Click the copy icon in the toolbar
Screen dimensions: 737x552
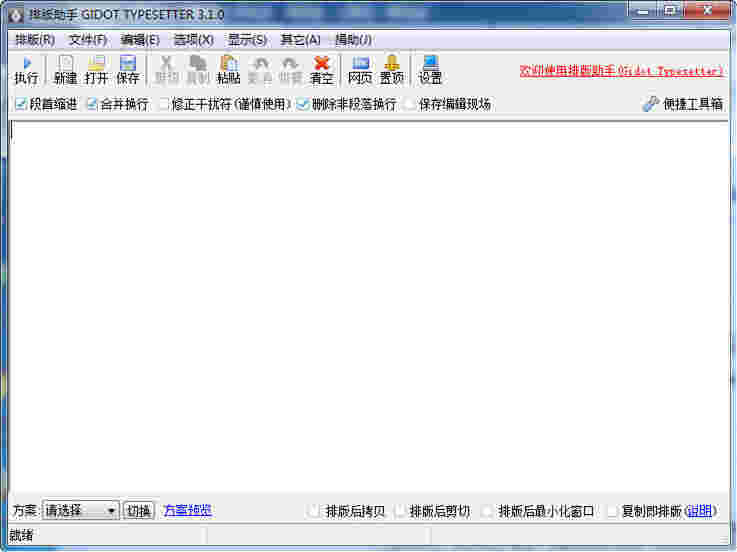[x=197, y=70]
